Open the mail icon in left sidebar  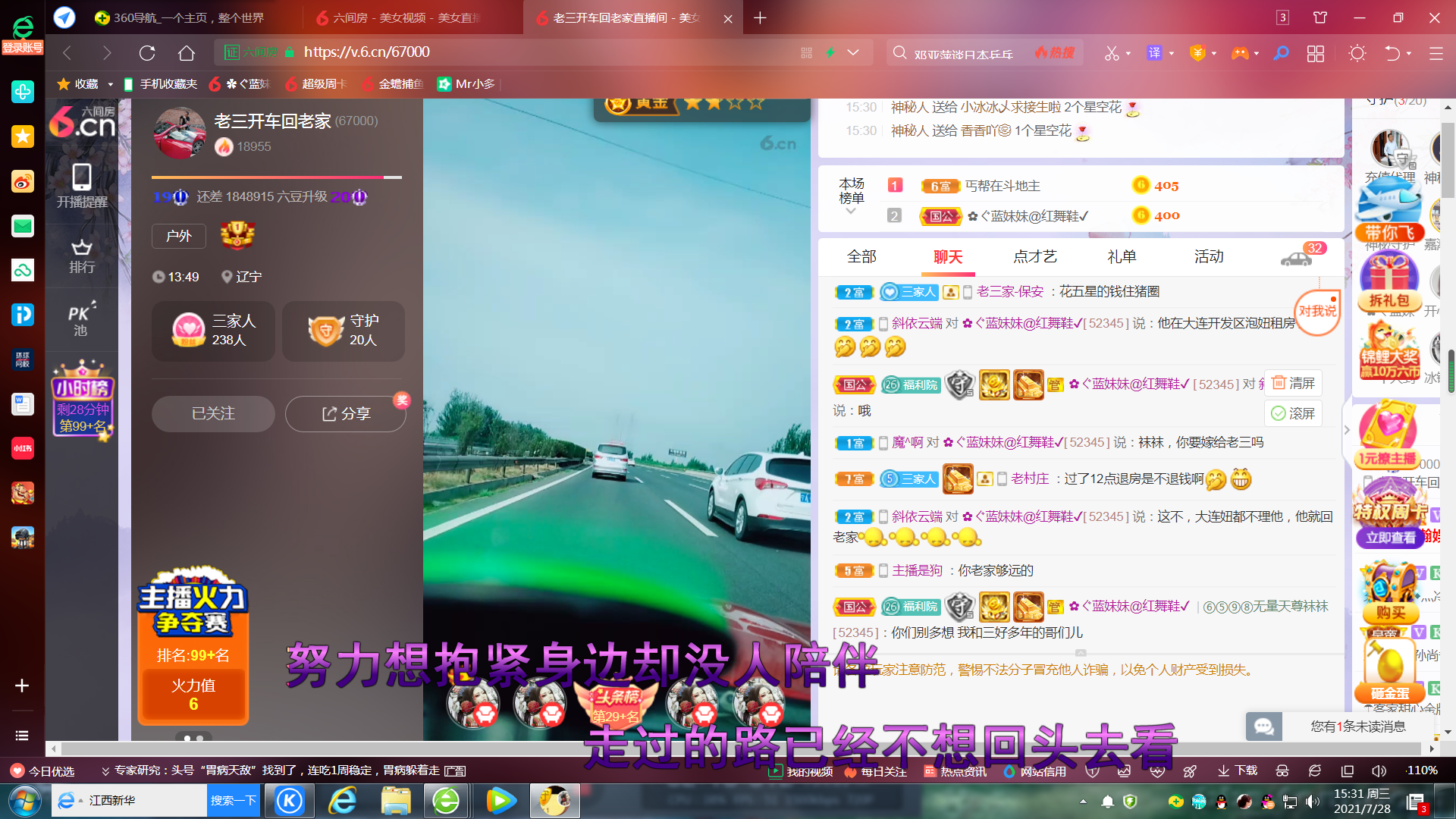(23, 226)
